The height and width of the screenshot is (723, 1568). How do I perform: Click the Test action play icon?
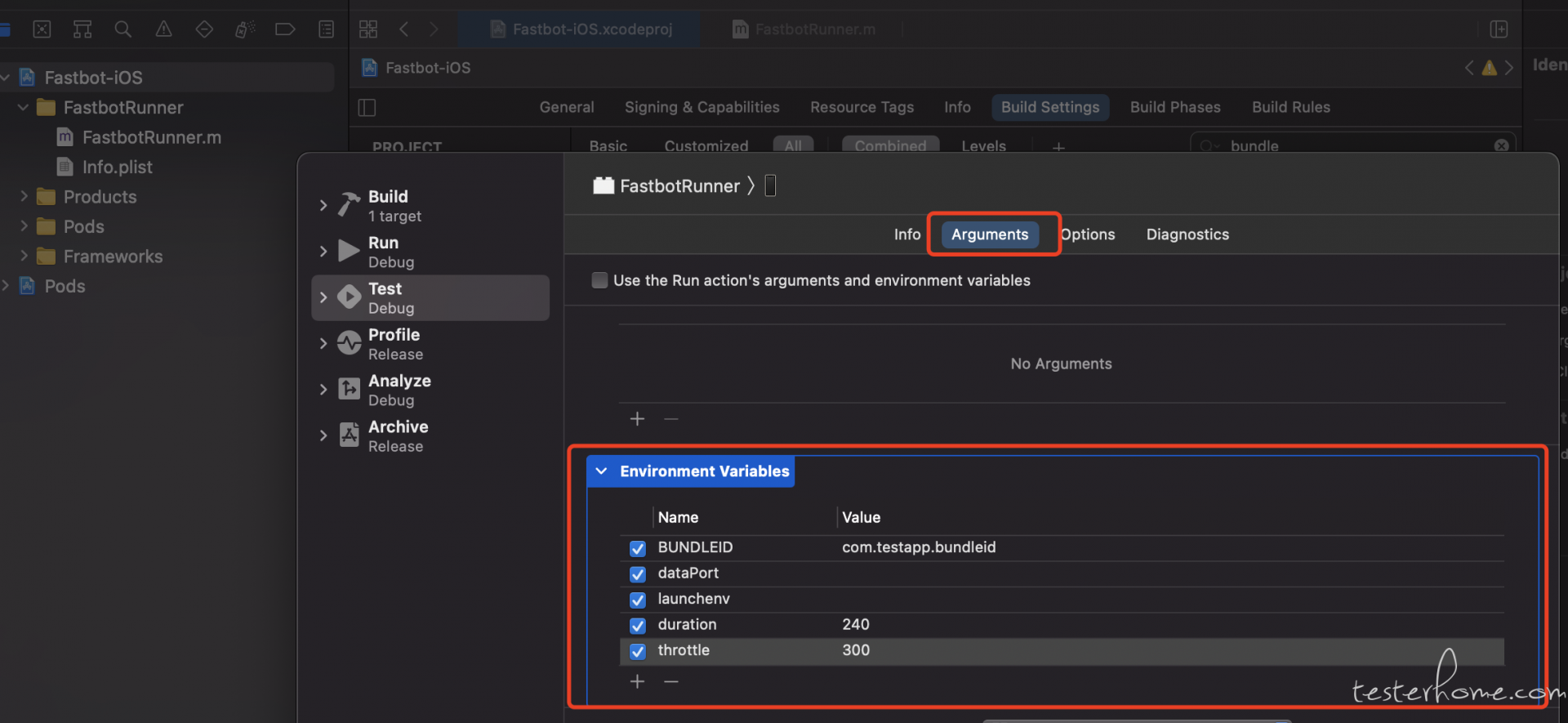(350, 297)
